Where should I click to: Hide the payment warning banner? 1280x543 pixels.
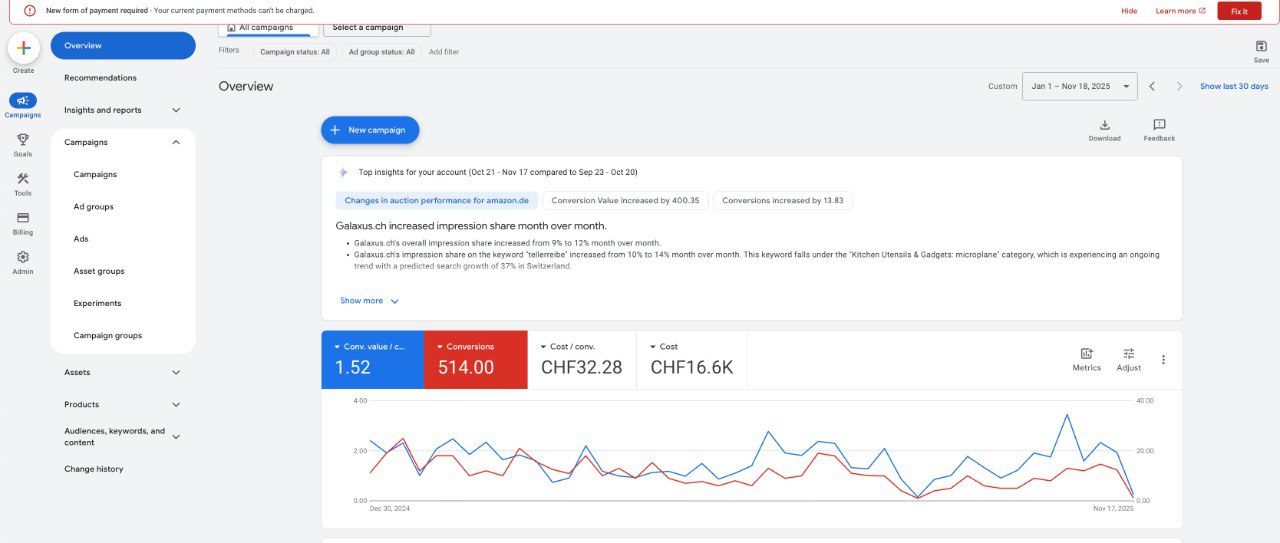[1129, 11]
